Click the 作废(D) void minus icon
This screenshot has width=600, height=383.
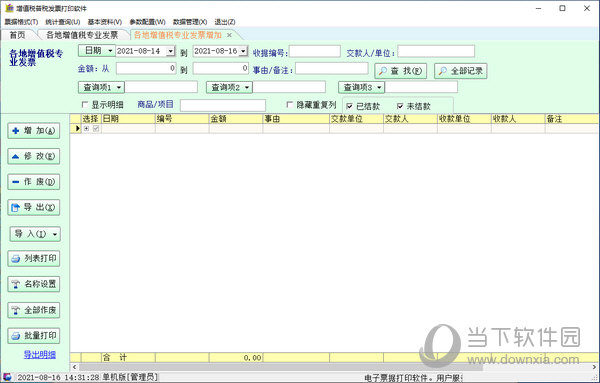(x=16, y=182)
